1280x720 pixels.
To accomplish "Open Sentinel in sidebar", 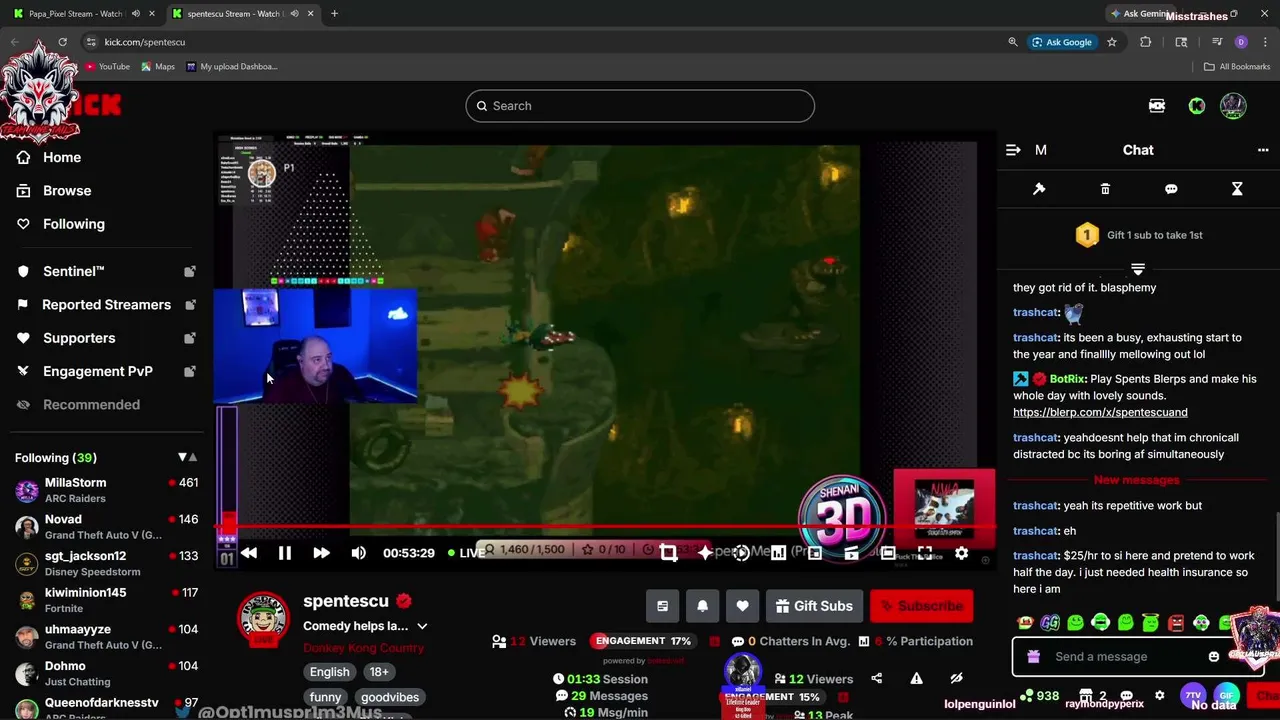I will point(105,271).
